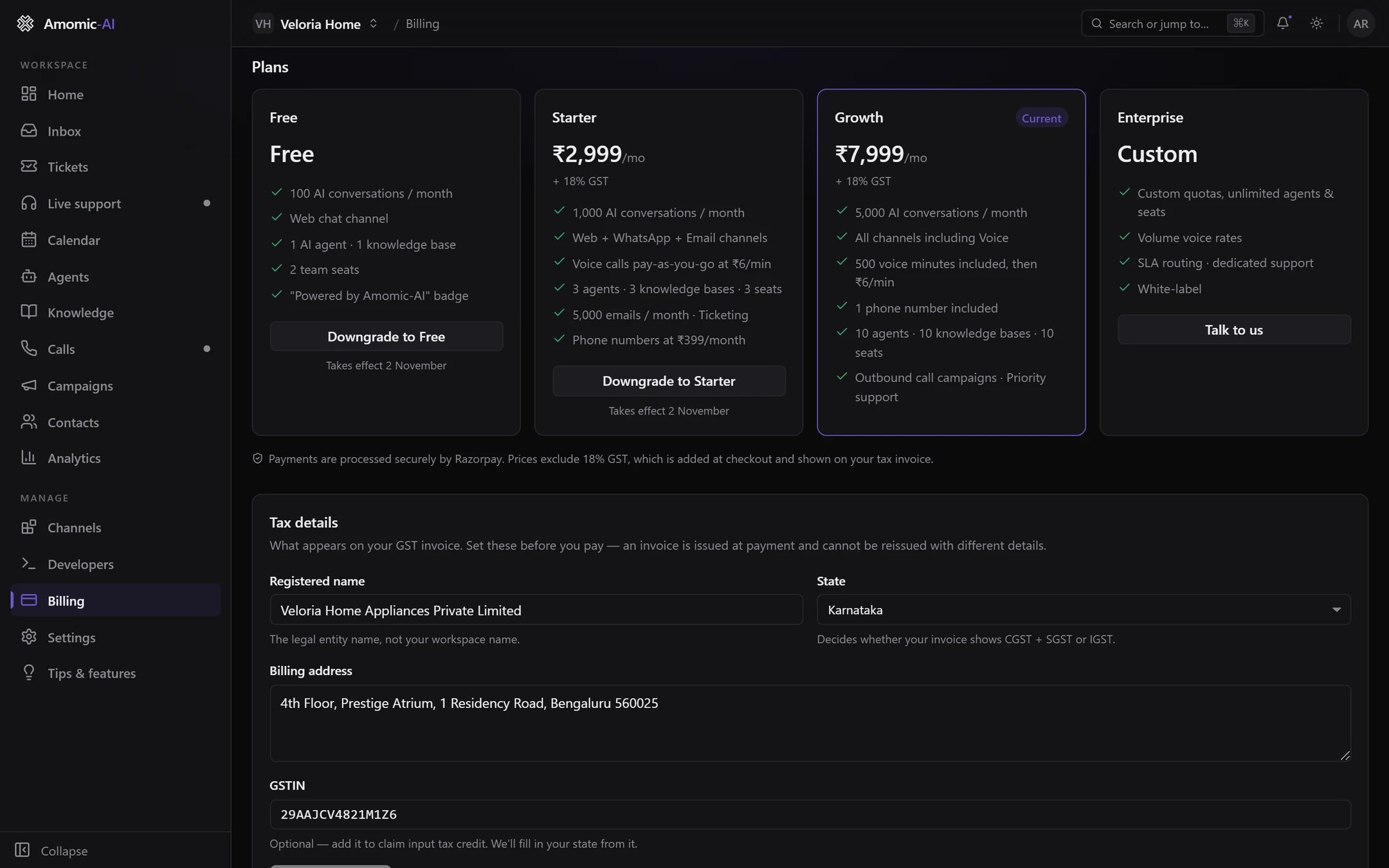Open the AR user avatar menu
1389x868 pixels.
[1361, 24]
